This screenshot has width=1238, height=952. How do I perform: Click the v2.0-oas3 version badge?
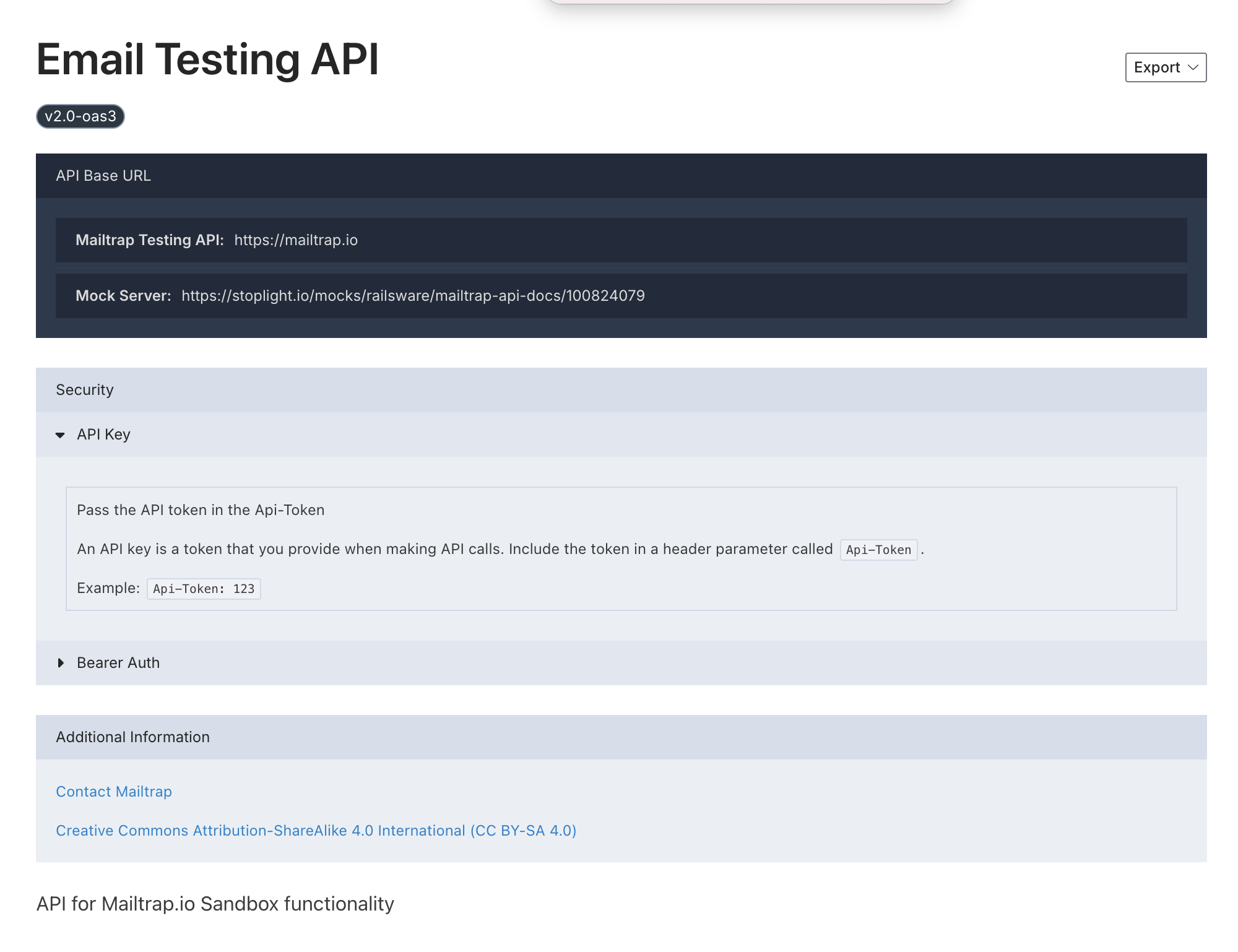[80, 116]
